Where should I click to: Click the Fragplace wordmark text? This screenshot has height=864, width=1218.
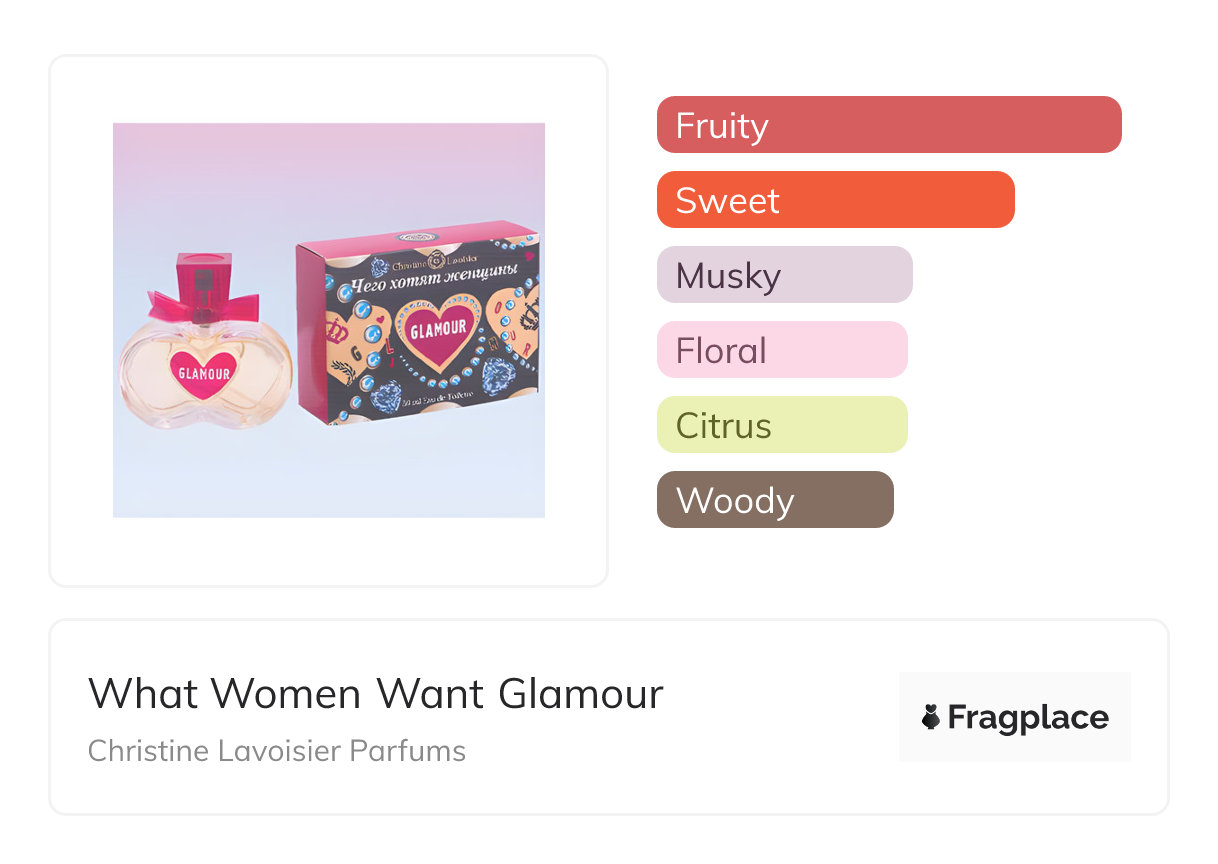[1028, 717]
